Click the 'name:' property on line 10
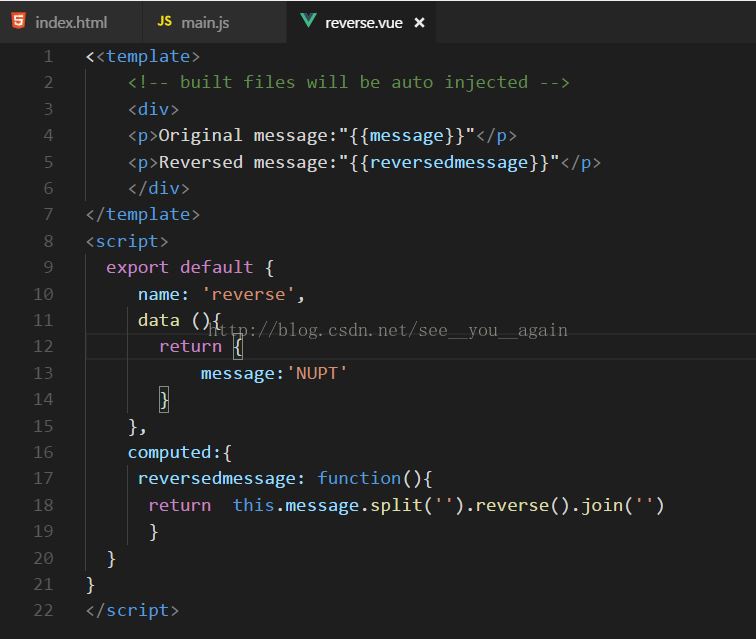The height and width of the screenshot is (639, 756). [x=163, y=294]
